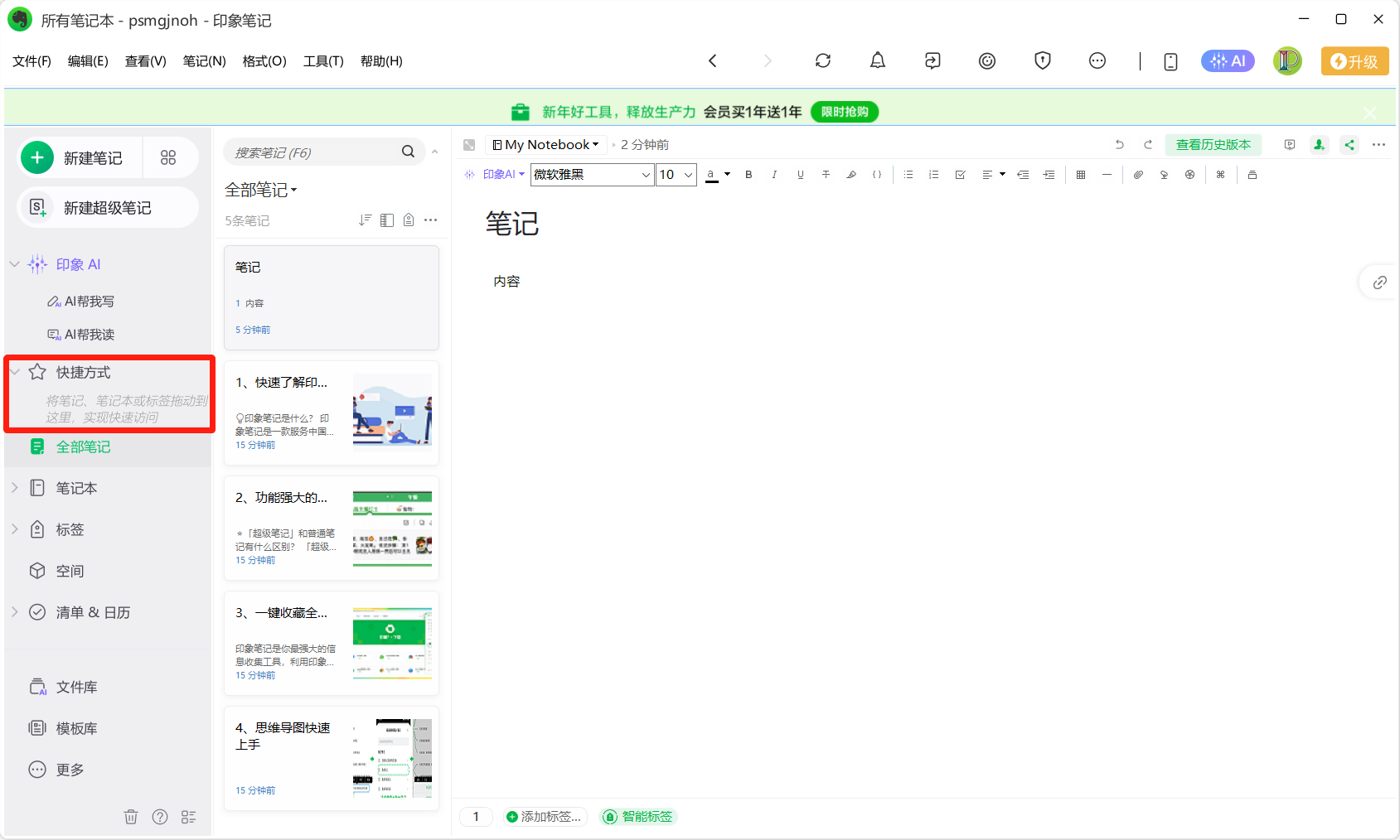Go back with the left arrow
Screen dimensions: 1400x840
(712, 60)
